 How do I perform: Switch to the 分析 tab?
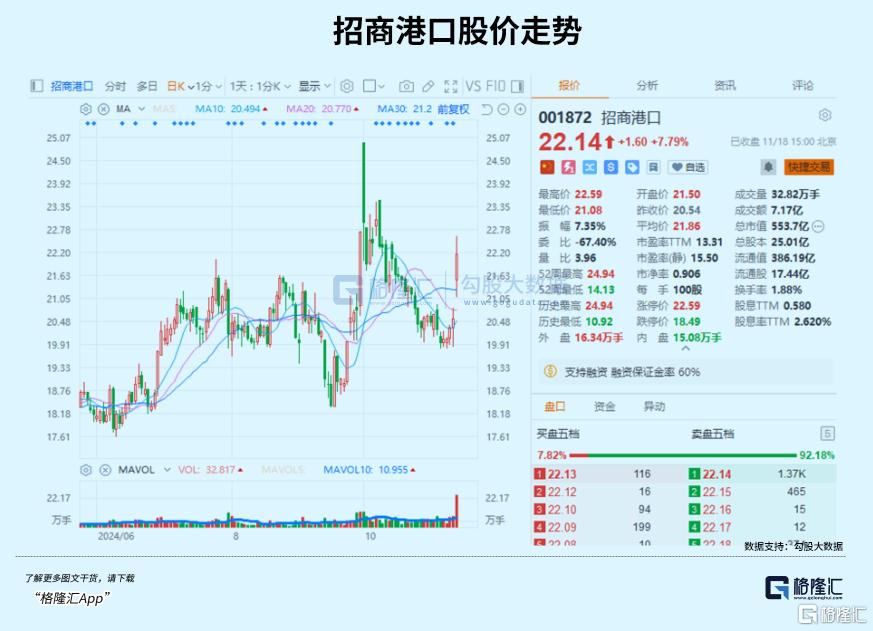tap(647, 86)
